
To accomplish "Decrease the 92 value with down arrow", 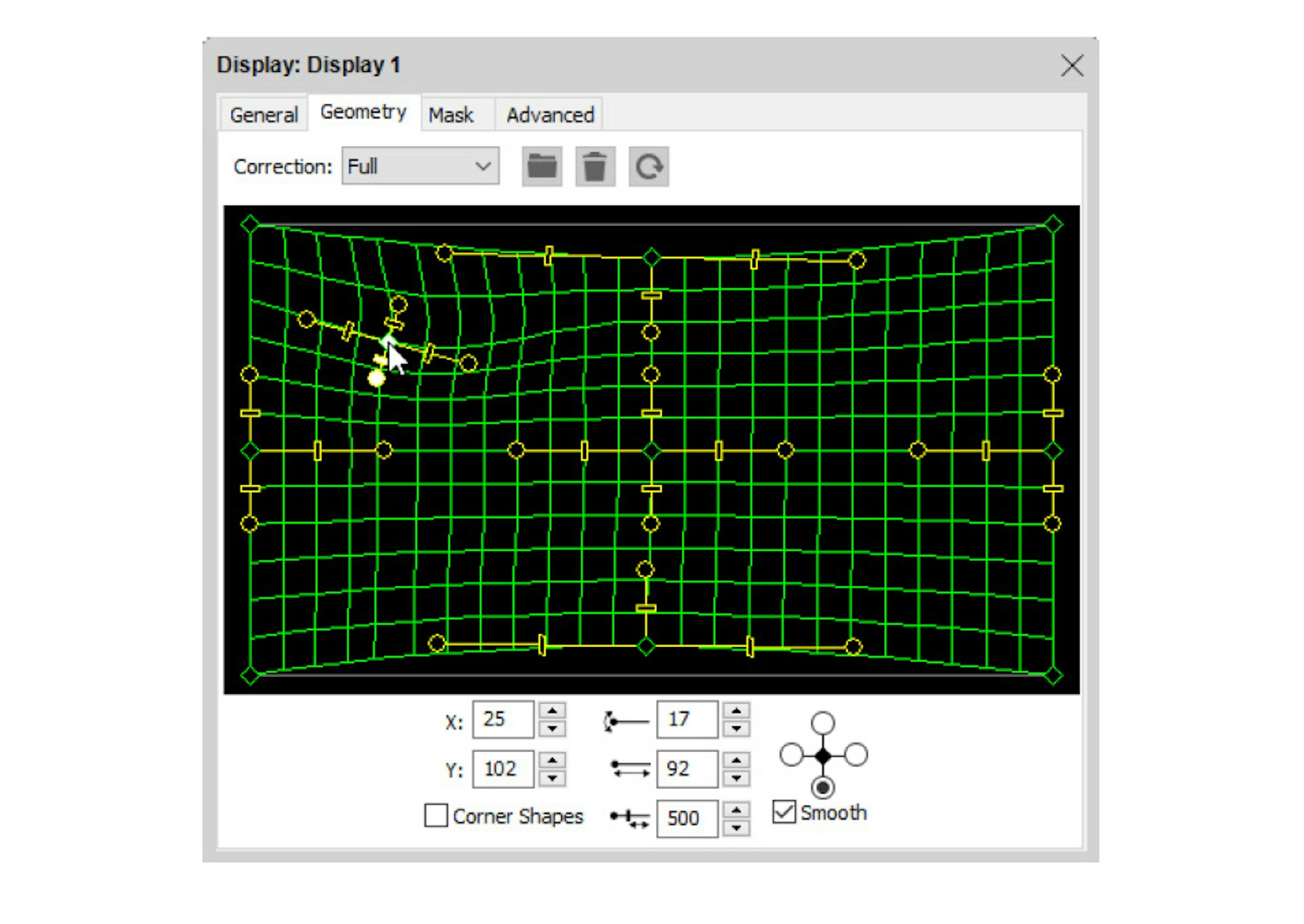I will pos(736,778).
